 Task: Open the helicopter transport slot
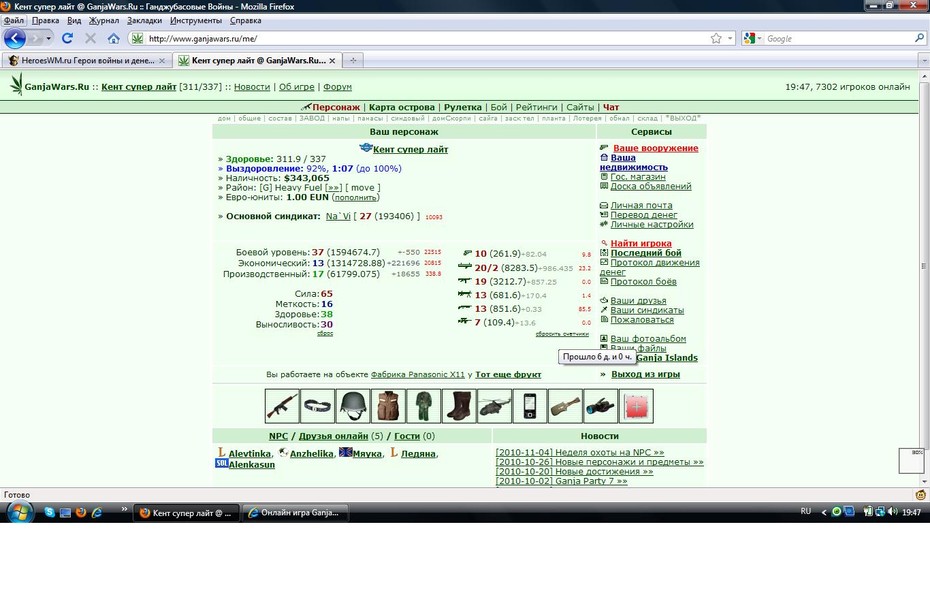(x=495, y=406)
